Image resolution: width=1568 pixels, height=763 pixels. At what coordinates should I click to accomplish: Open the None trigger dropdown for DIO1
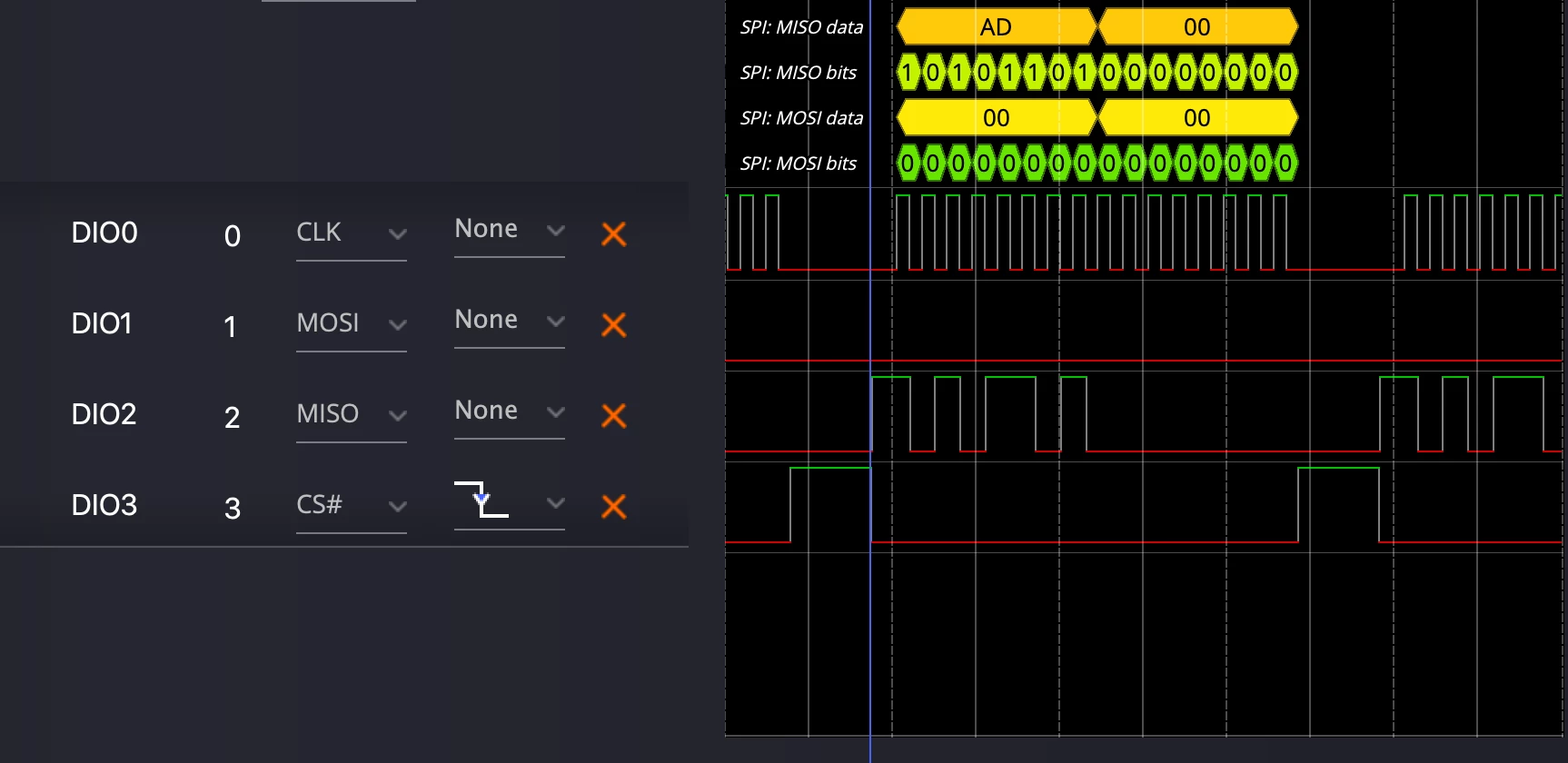(x=556, y=322)
